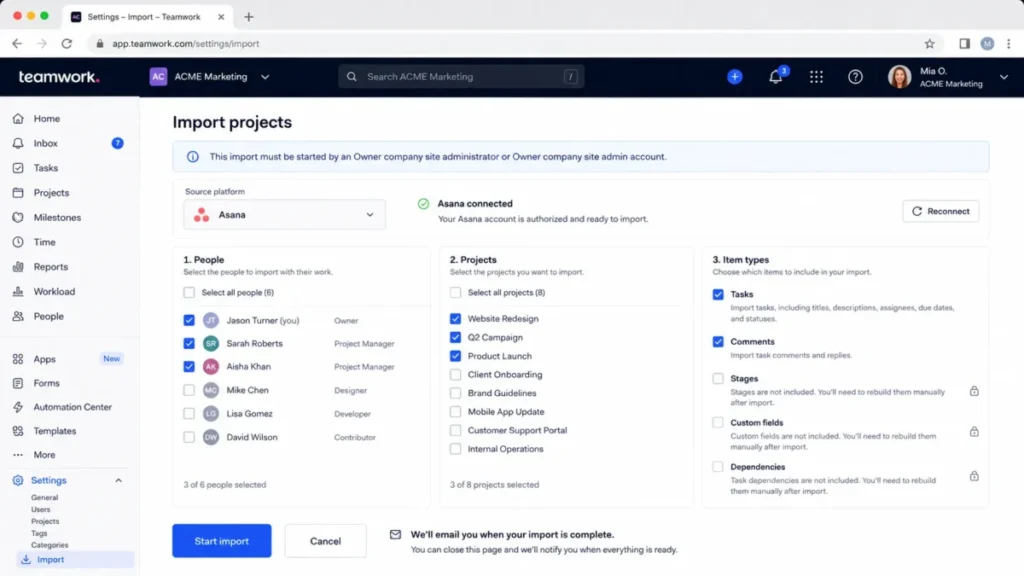Select Import settings submenu item
This screenshot has height=576, width=1024.
(75, 560)
